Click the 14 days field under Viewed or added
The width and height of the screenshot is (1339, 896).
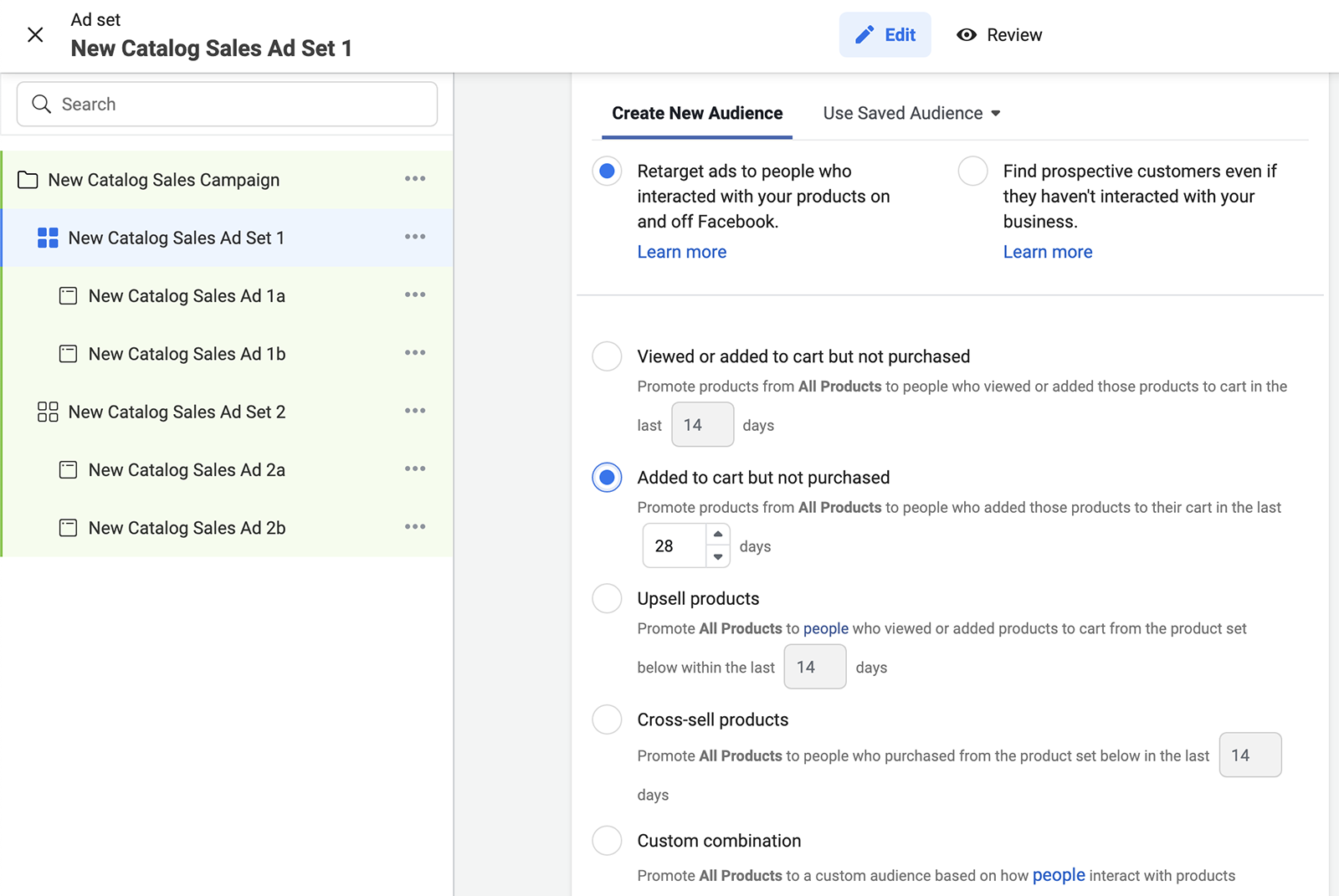[x=703, y=424]
